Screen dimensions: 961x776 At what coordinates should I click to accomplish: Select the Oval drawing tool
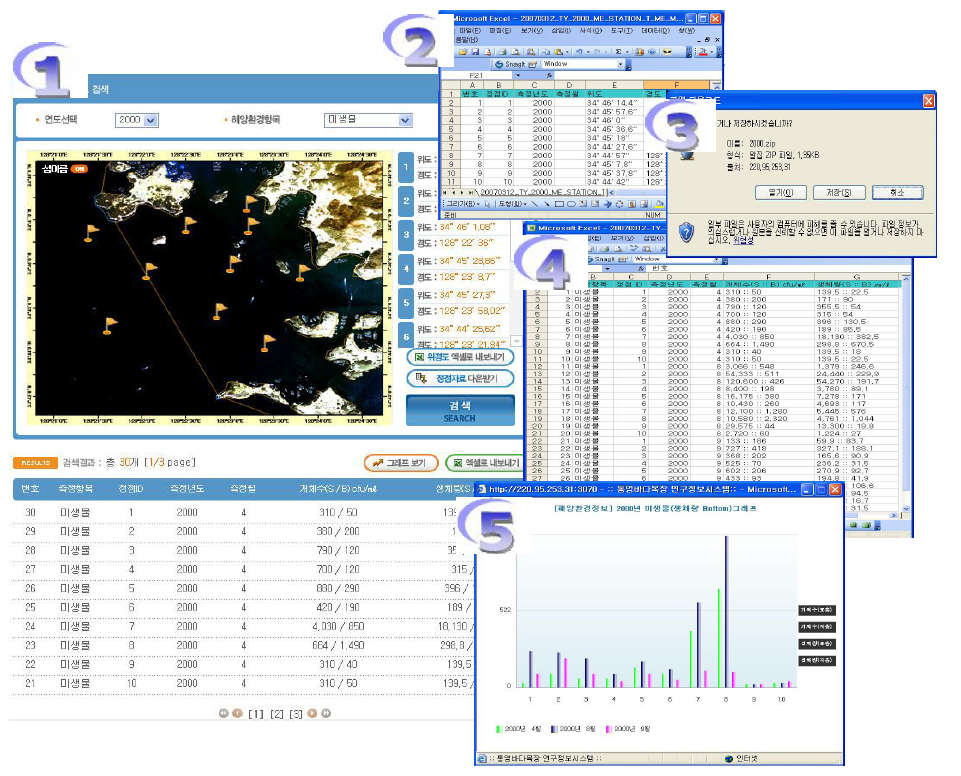point(571,204)
